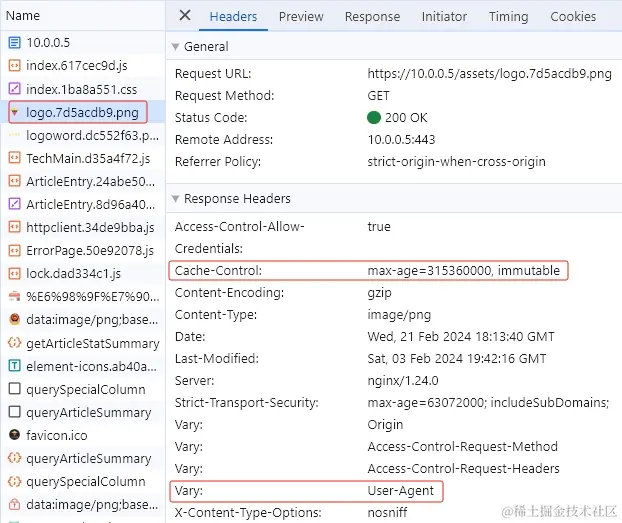
Task: Click the script icon for TechMain.d35a4f72.js
Action: [14, 158]
